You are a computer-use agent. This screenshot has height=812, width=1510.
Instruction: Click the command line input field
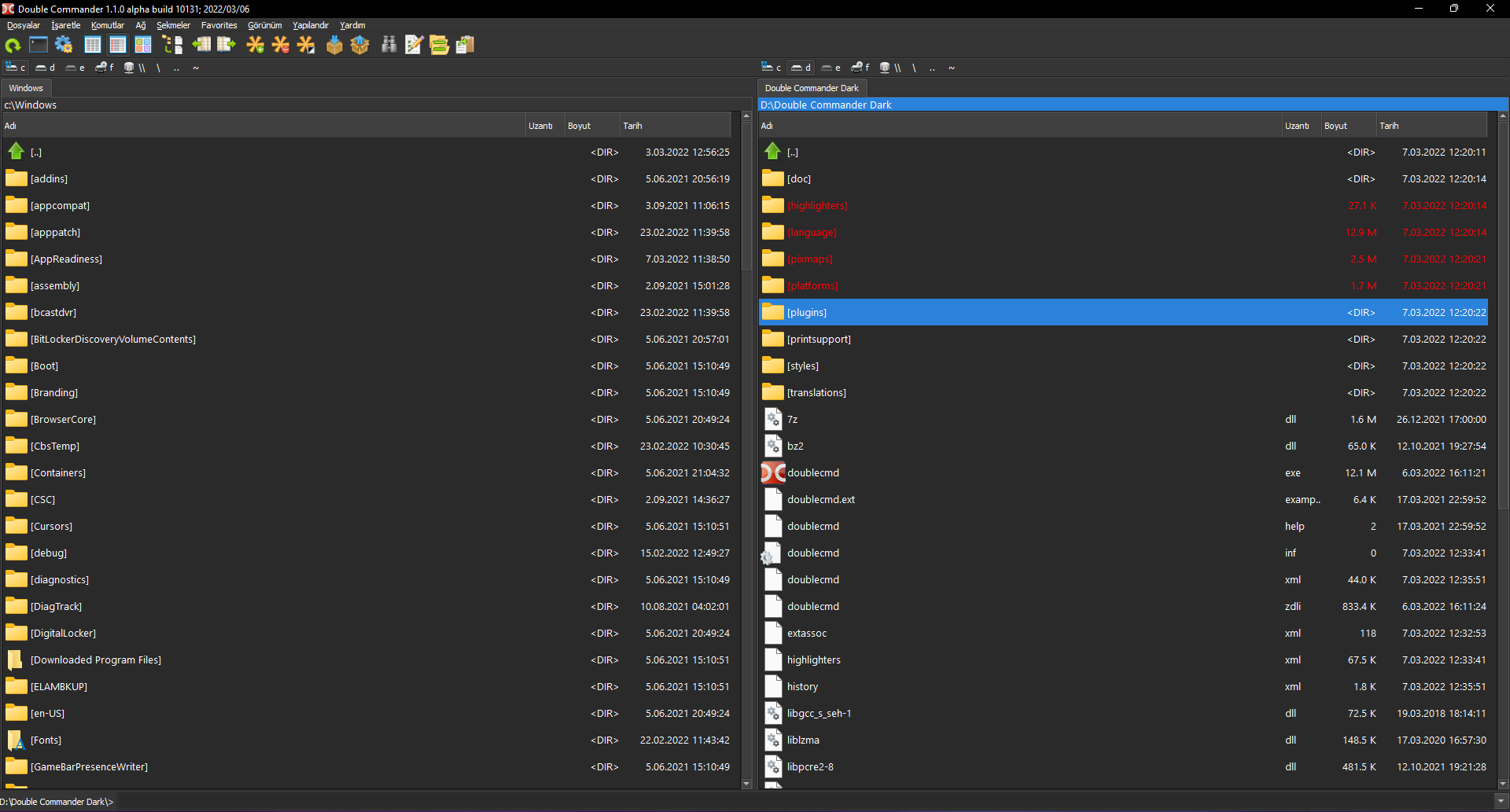tap(804, 802)
